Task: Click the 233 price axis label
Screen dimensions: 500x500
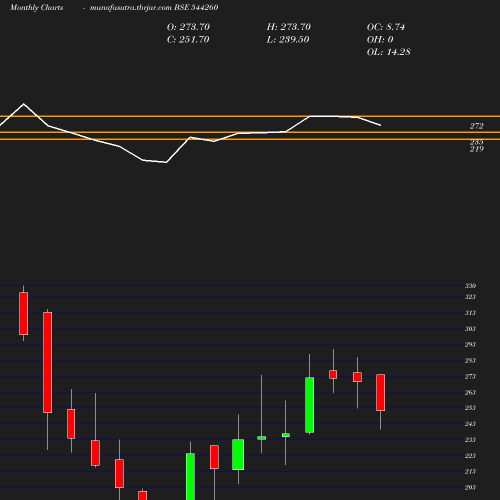Action: [470, 440]
